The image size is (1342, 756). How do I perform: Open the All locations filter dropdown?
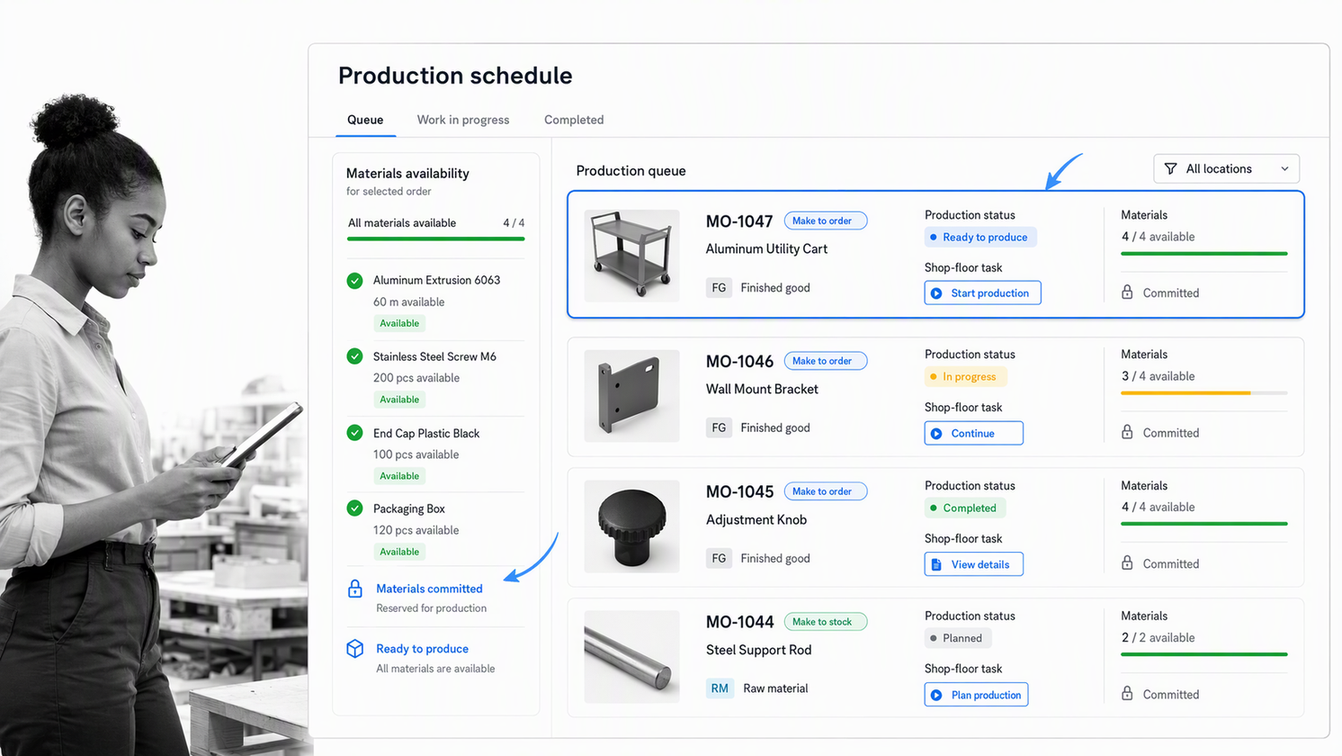click(x=1226, y=169)
